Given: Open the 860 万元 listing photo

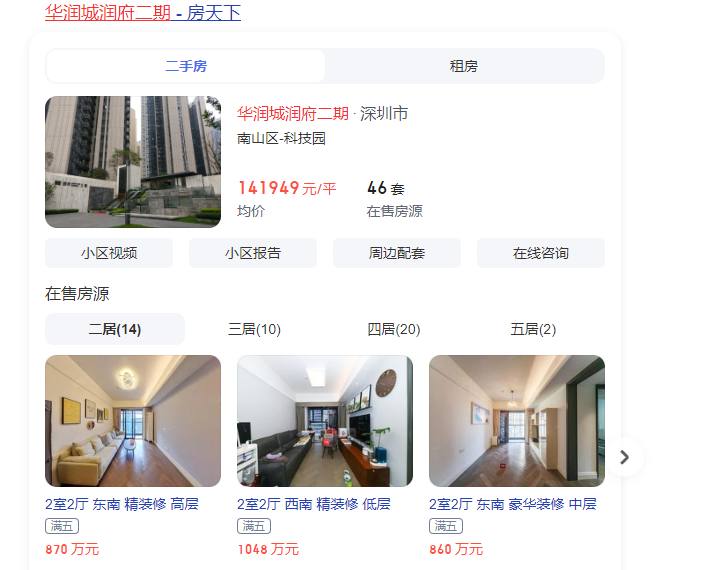Looking at the screenshot, I should tap(517, 421).
